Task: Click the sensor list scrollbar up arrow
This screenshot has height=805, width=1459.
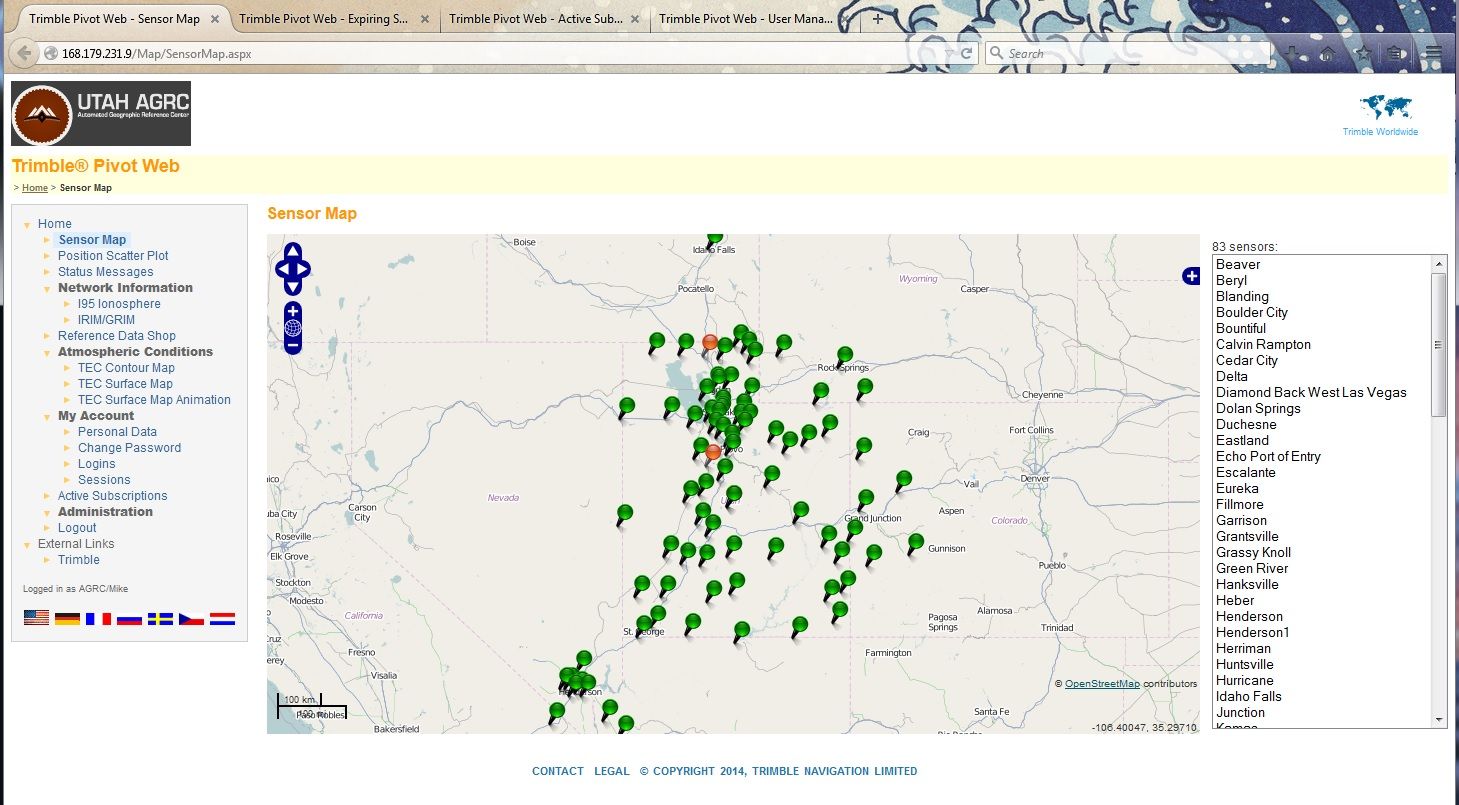Action: click(1439, 264)
